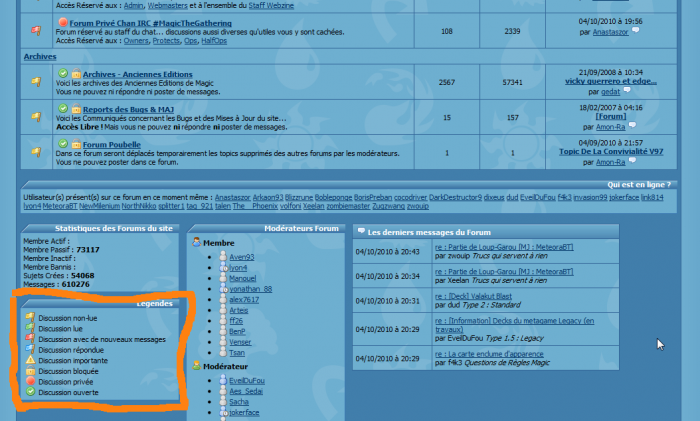Click the Archives category heading link
This screenshot has height=421, width=700.
(x=40, y=56)
